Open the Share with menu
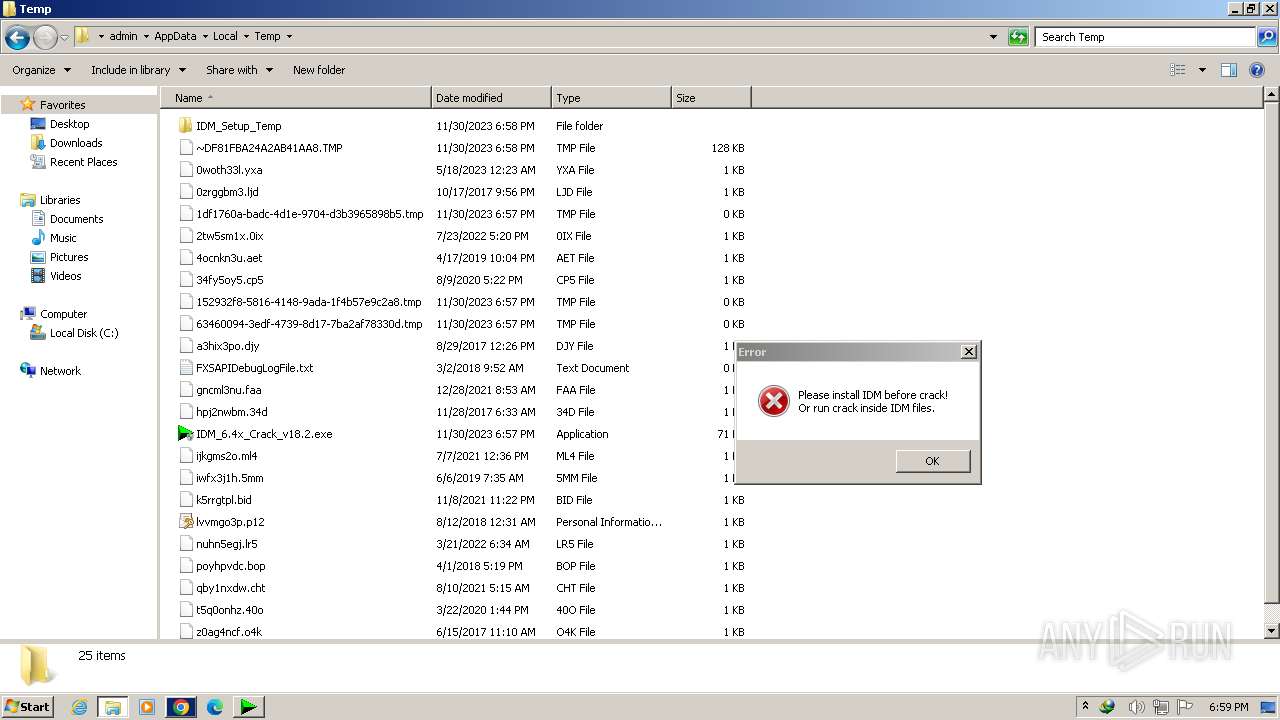 pyautogui.click(x=239, y=70)
